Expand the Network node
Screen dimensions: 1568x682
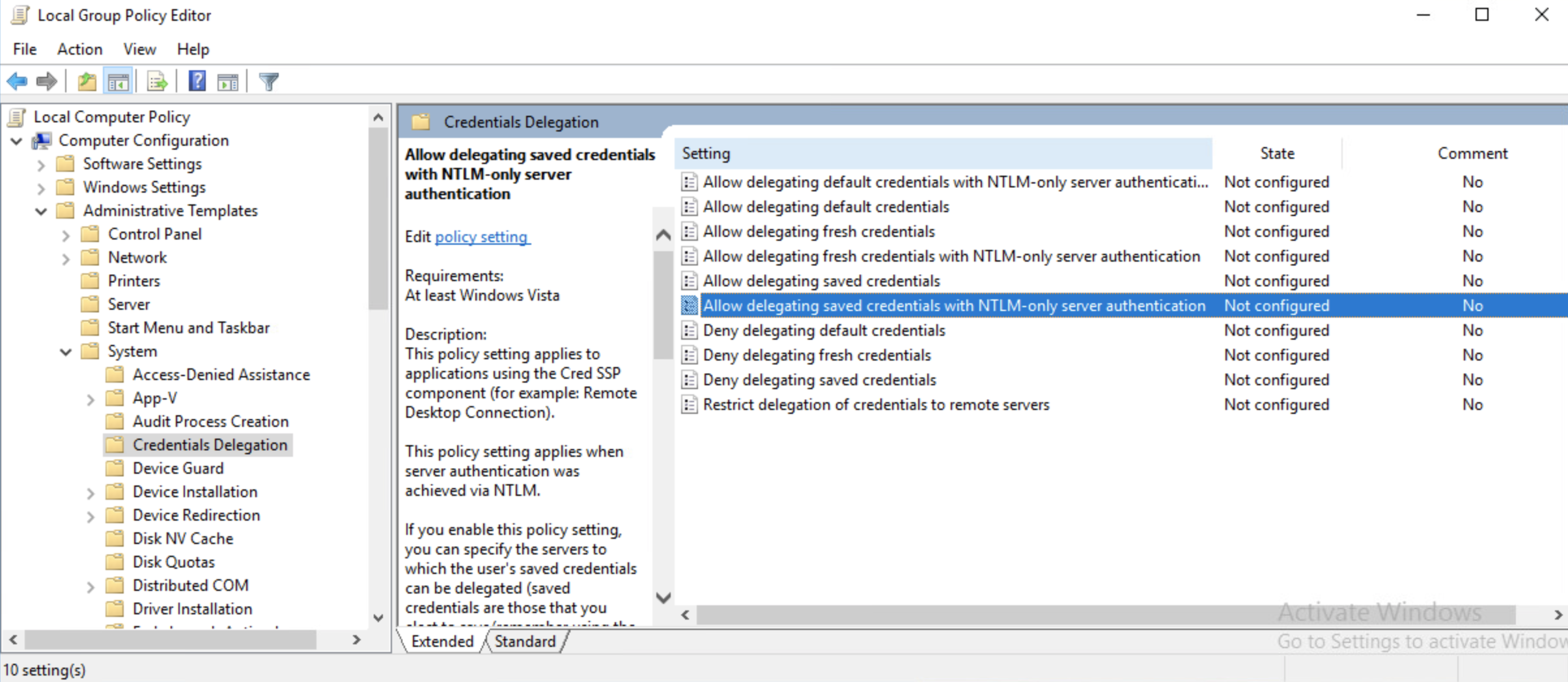coord(66,258)
